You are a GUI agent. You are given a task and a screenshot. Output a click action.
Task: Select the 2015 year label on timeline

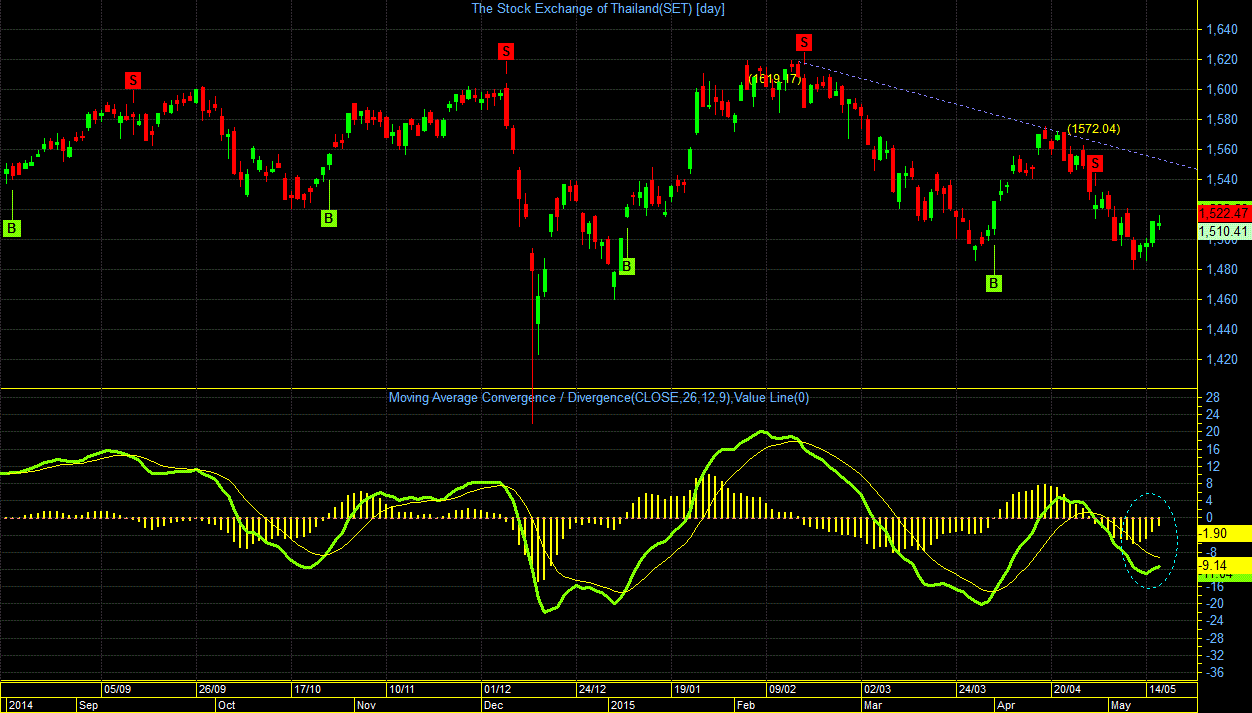[x=625, y=704]
